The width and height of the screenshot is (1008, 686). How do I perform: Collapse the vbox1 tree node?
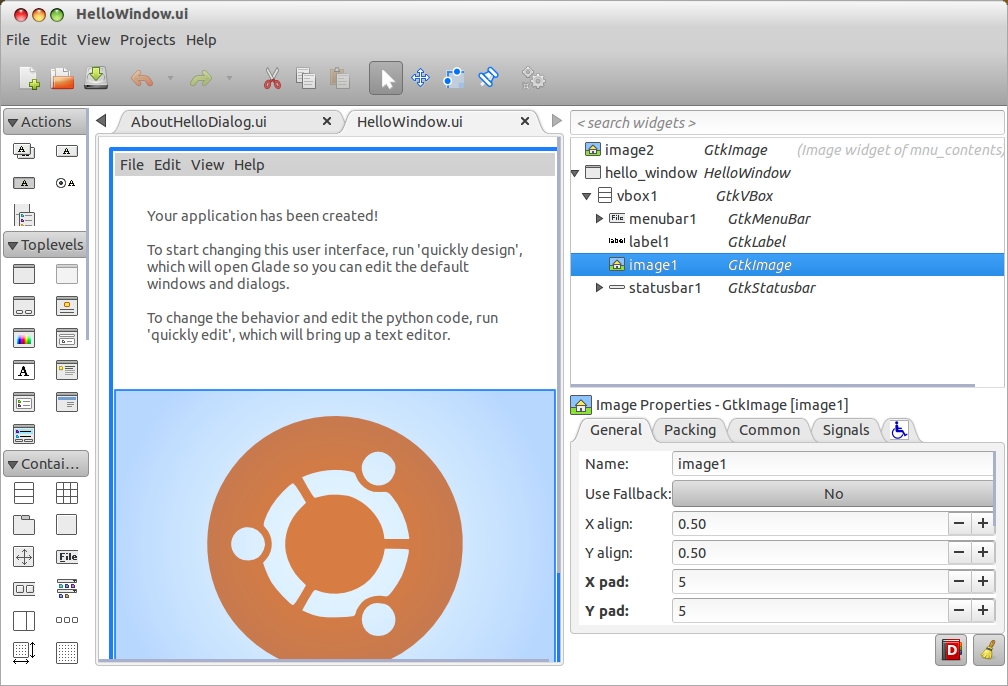tap(587, 196)
